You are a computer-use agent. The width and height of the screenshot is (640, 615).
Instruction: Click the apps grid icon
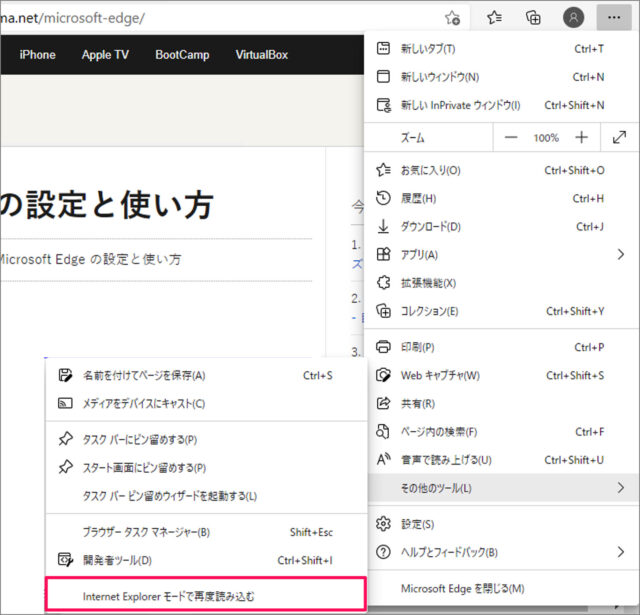click(383, 254)
